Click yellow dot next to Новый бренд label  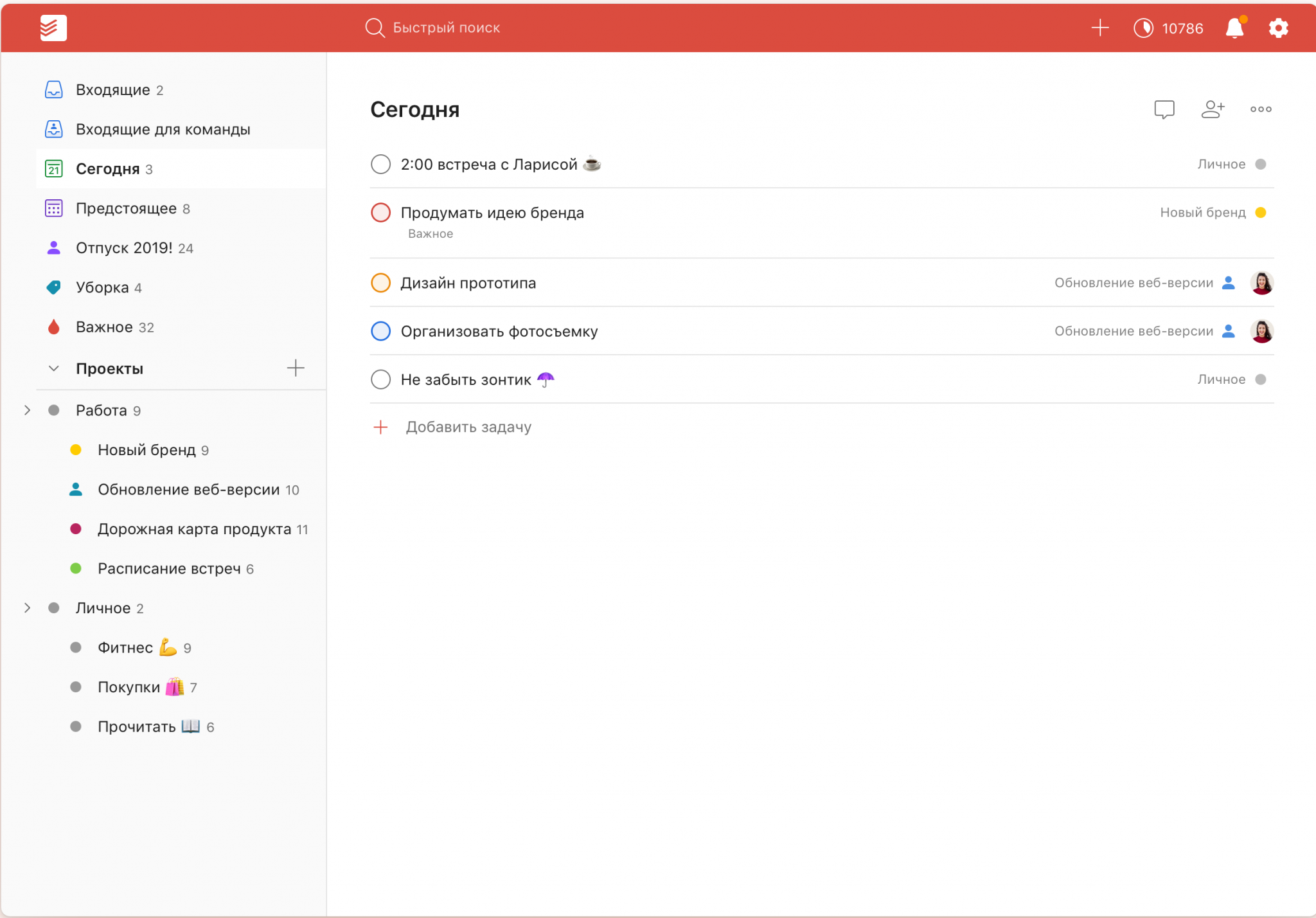pos(1260,213)
